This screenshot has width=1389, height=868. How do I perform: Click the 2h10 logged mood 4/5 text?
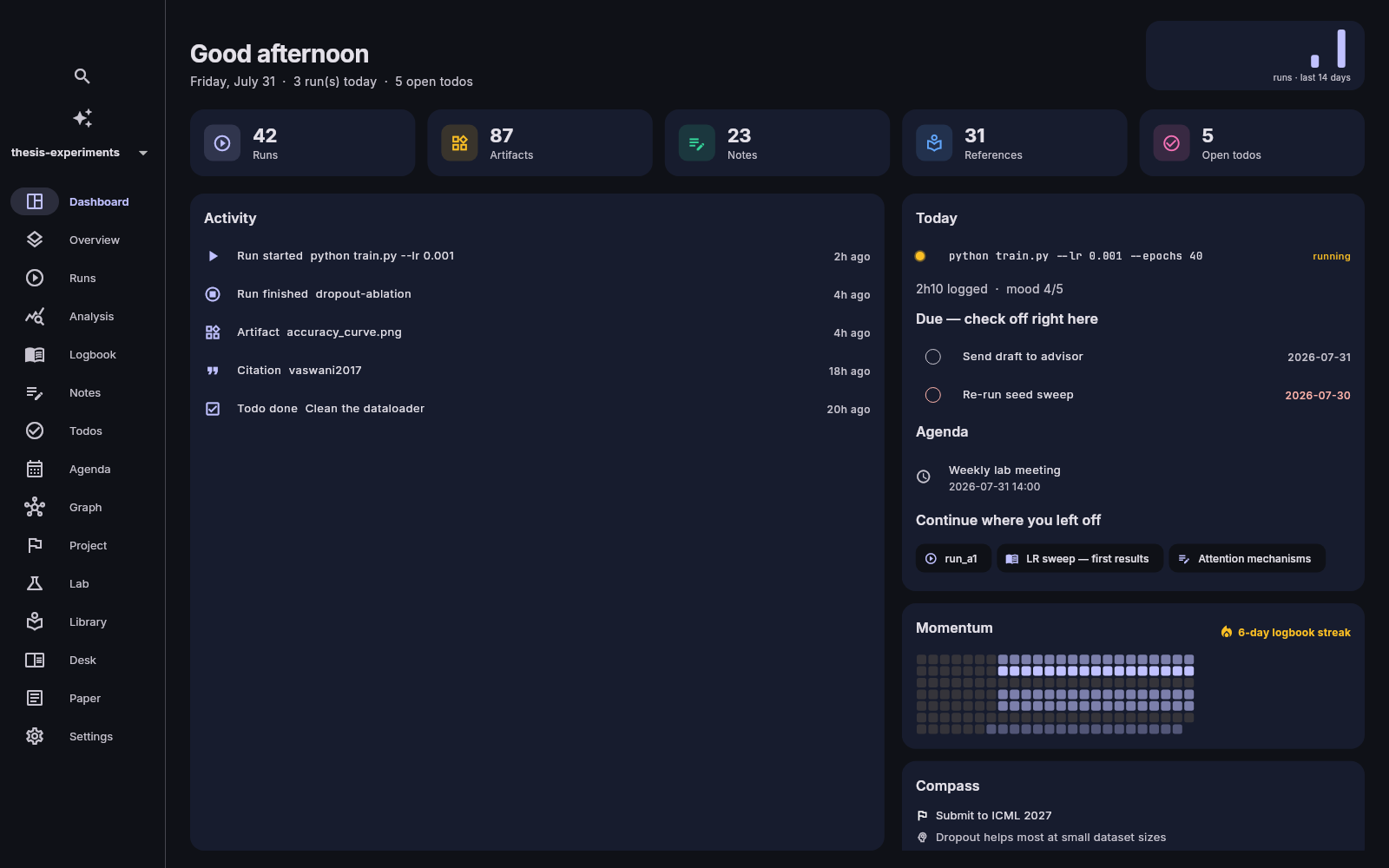click(989, 289)
